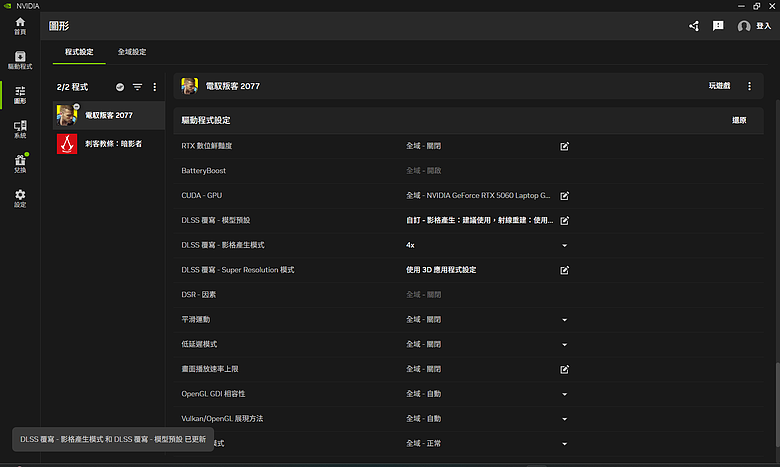Open the 兌換 redeem gift icon
This screenshot has height=467, width=780.
[x=20, y=164]
